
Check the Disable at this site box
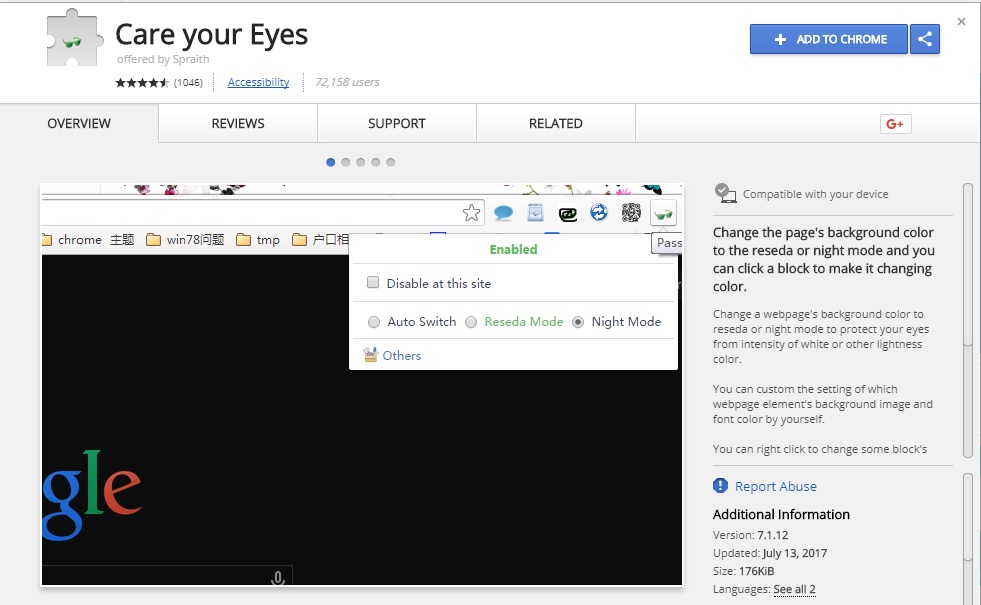click(373, 282)
